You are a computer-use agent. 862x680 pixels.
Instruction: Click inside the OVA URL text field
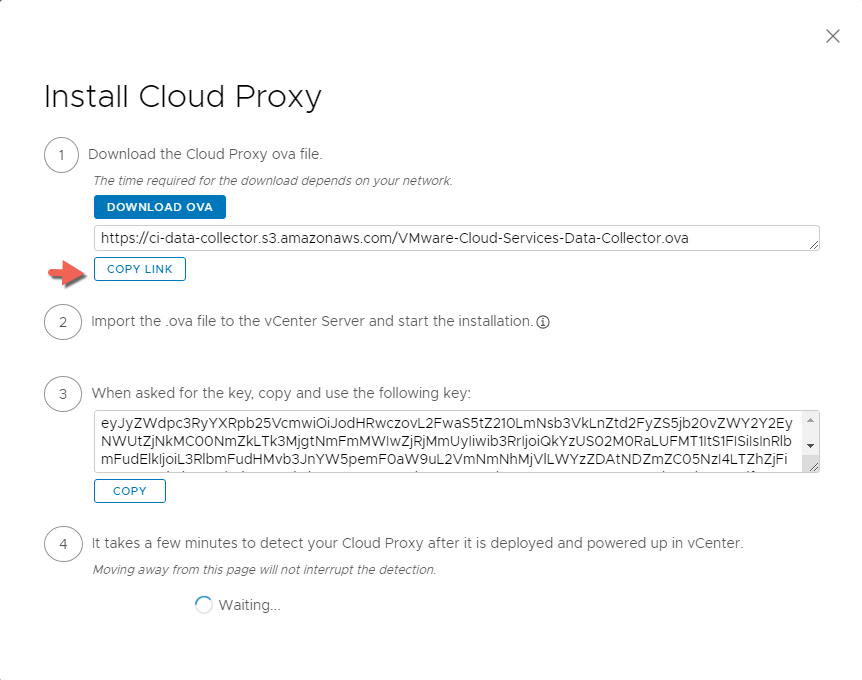tap(450, 238)
